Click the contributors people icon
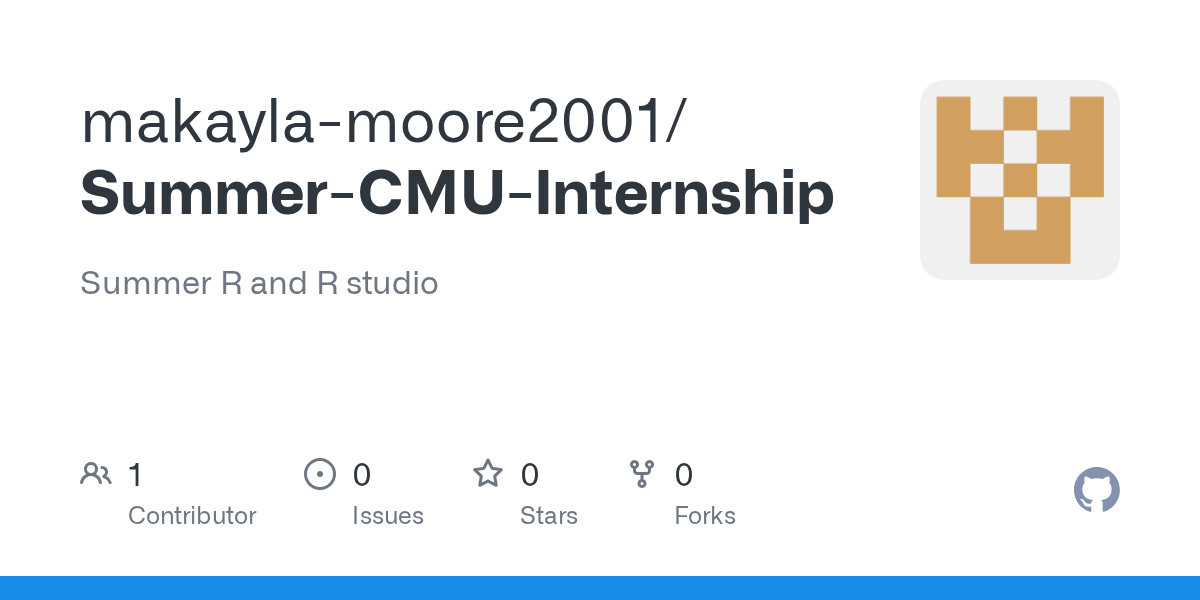The image size is (1200, 600). coord(96,474)
